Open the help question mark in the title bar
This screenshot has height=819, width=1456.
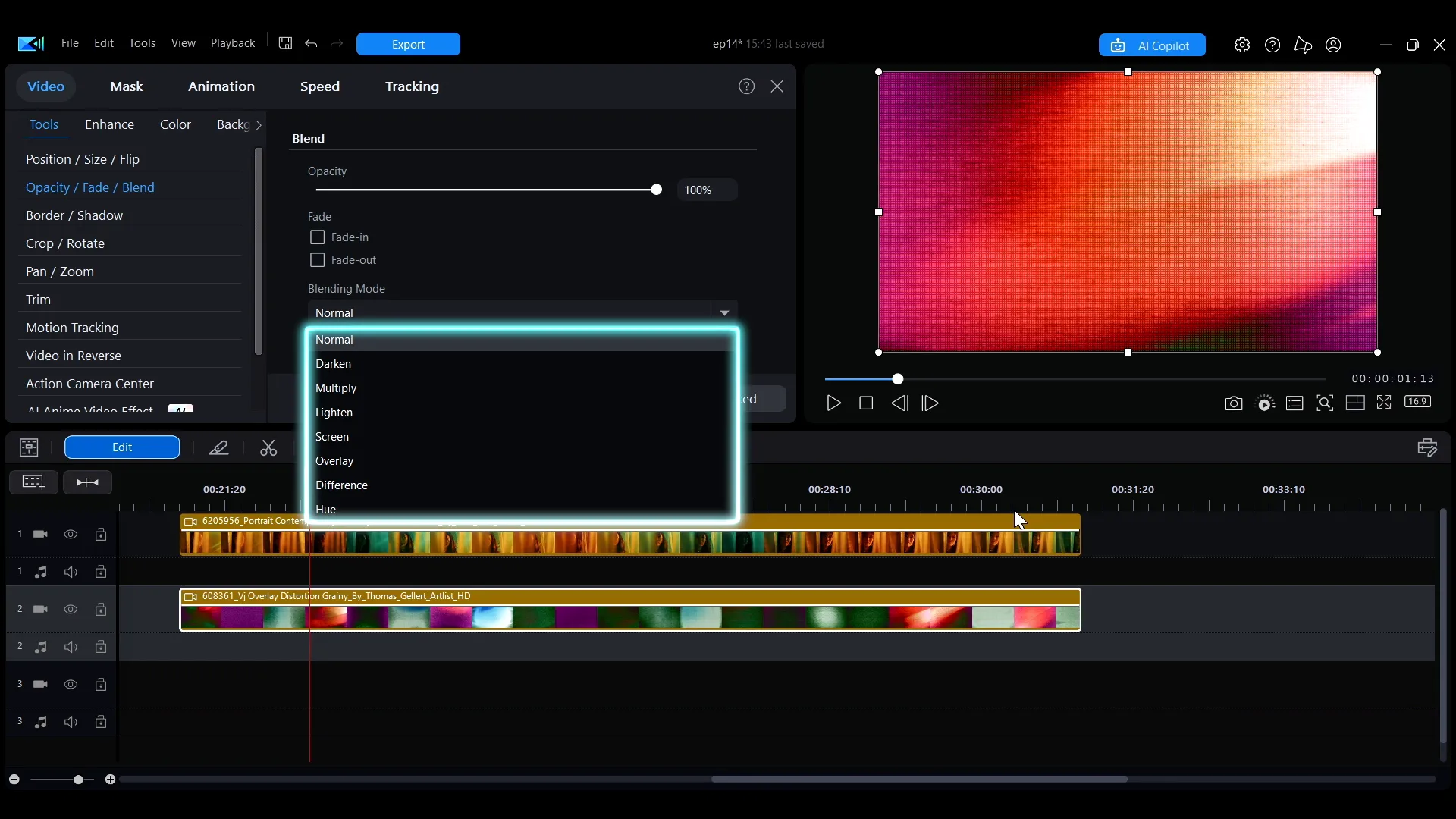tap(1272, 45)
